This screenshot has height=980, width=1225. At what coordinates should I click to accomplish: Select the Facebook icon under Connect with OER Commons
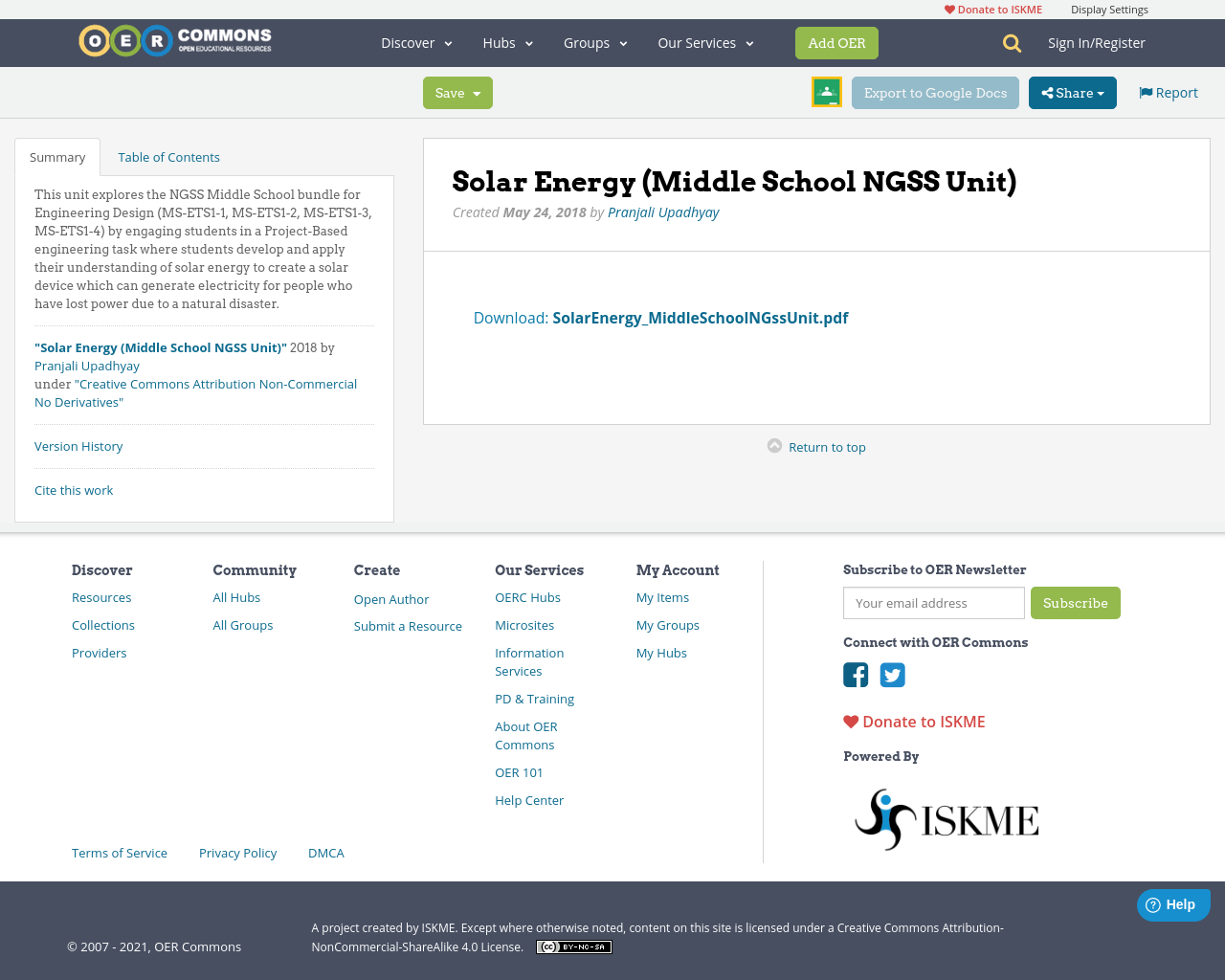[856, 675]
